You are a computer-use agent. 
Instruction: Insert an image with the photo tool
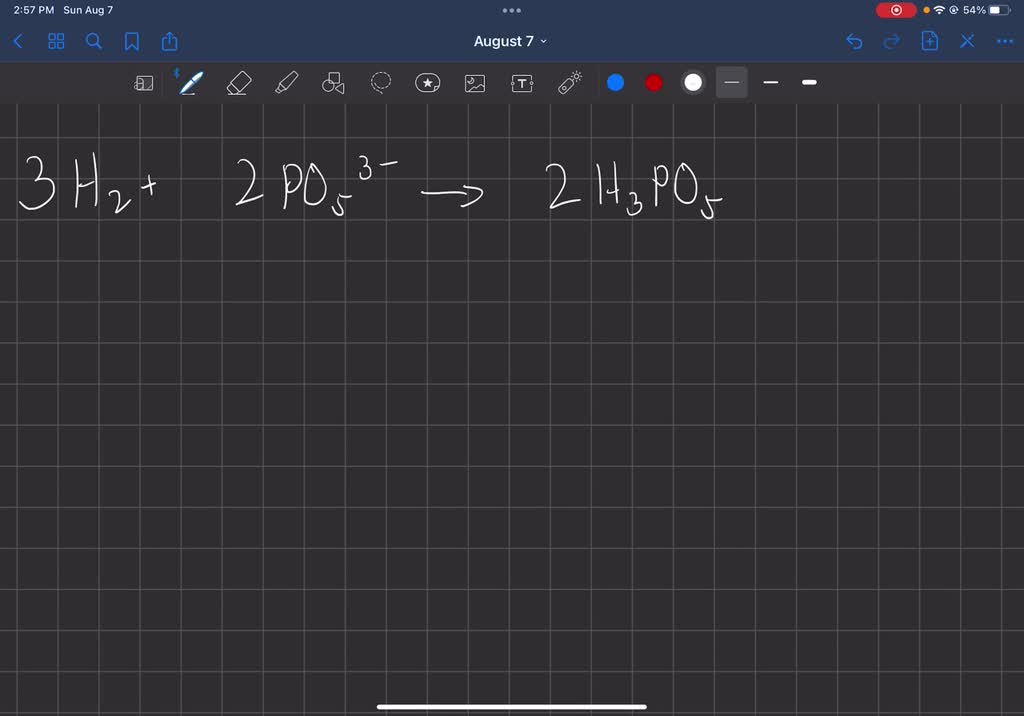pyautogui.click(x=474, y=83)
